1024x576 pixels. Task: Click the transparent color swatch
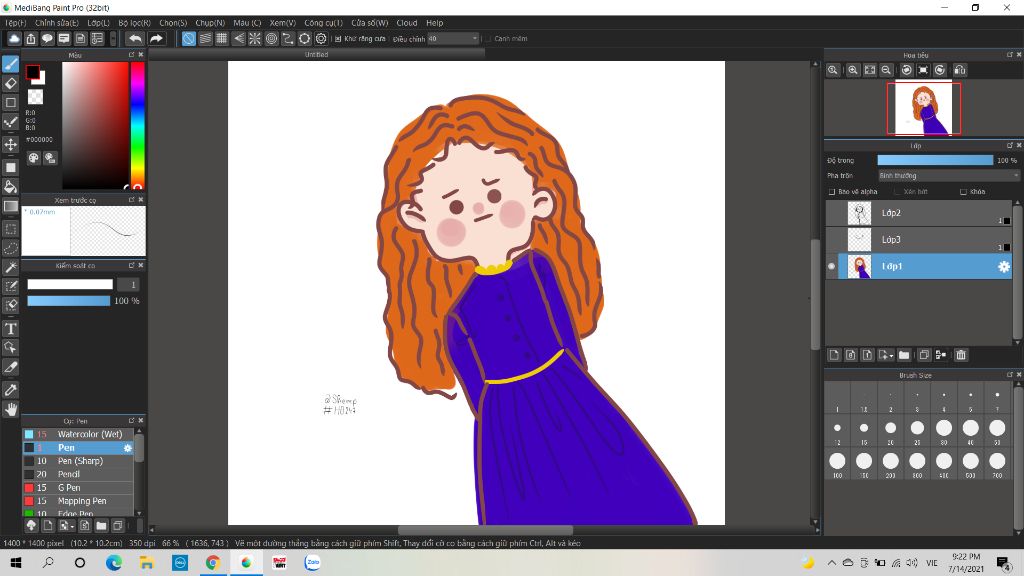pos(35,97)
